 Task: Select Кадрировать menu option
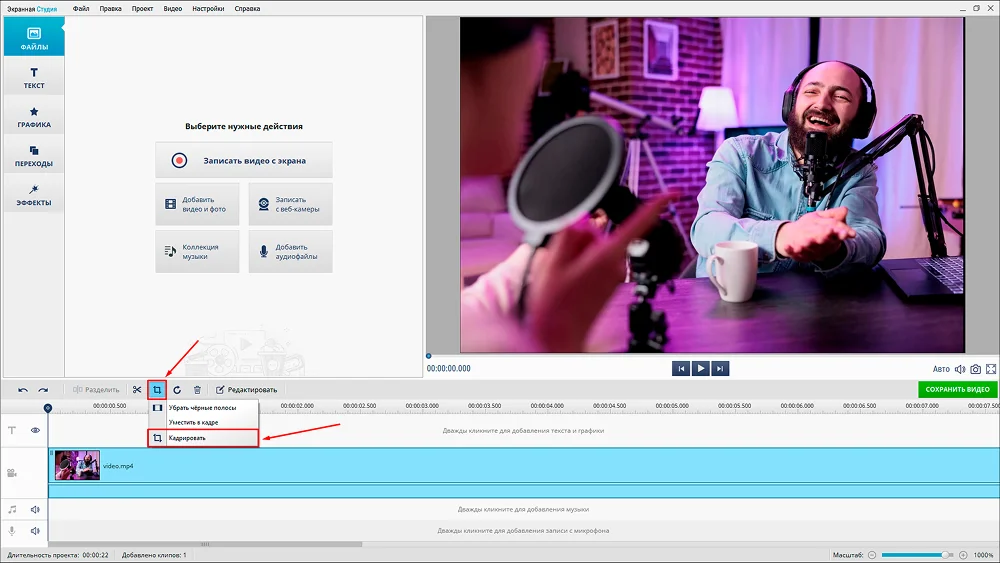[x=203, y=438]
